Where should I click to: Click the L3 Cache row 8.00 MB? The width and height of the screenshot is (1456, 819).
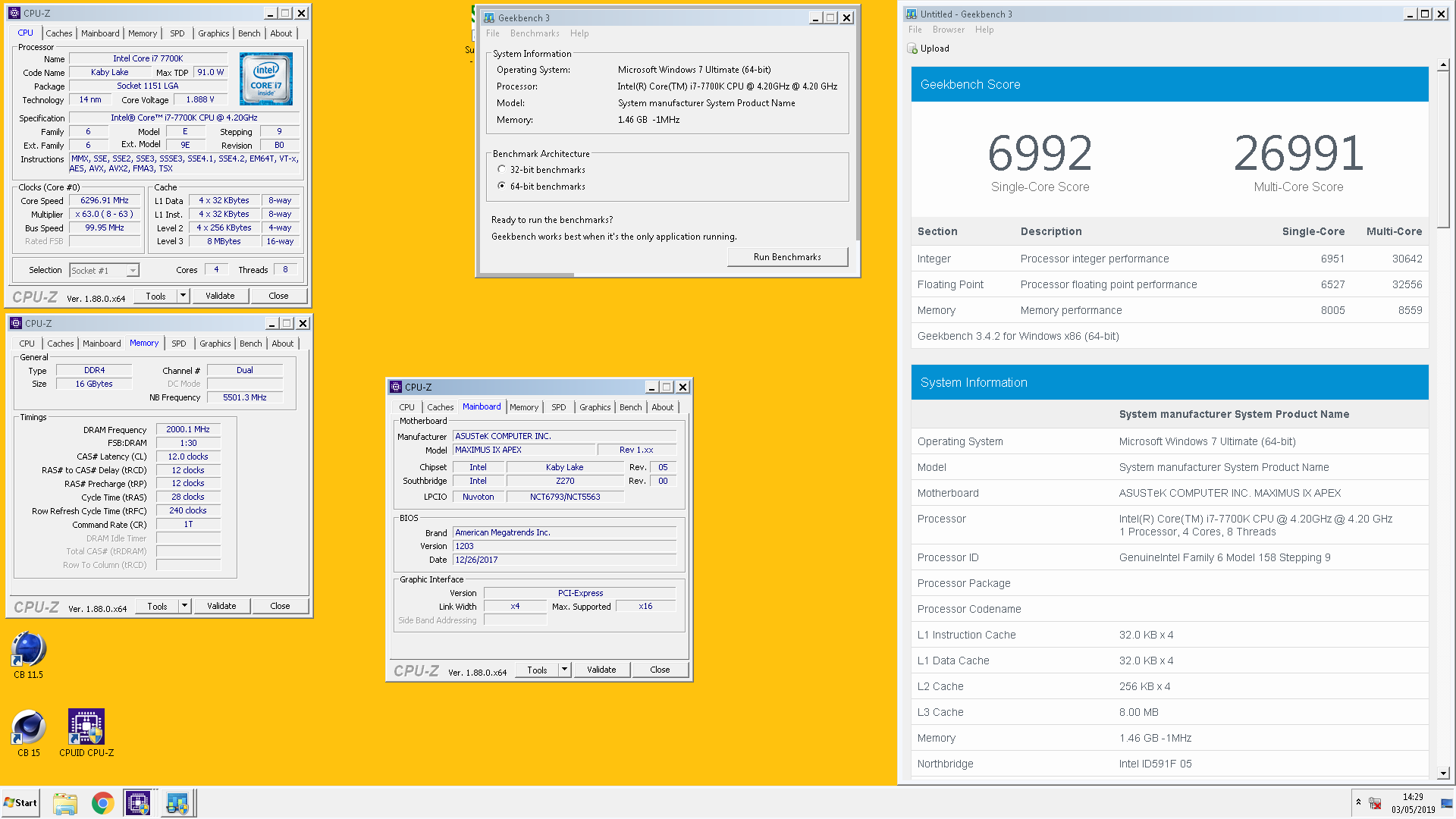tap(1169, 712)
